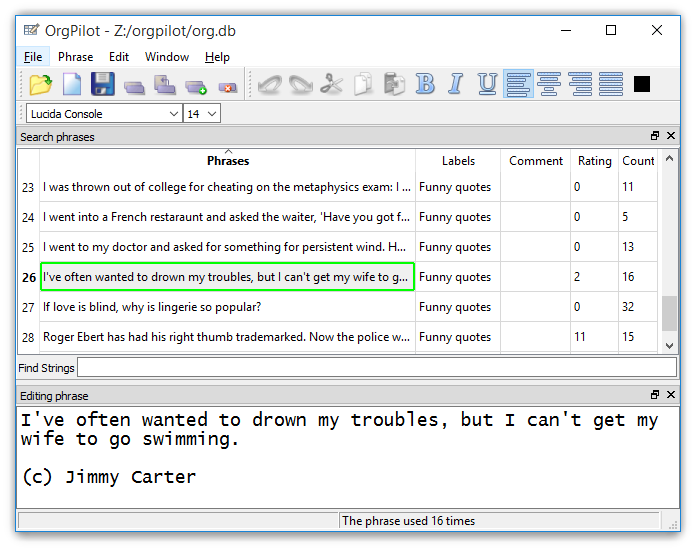Sort by the Phrases column header
Screen dimensions: 700x550
pyautogui.click(x=228, y=161)
